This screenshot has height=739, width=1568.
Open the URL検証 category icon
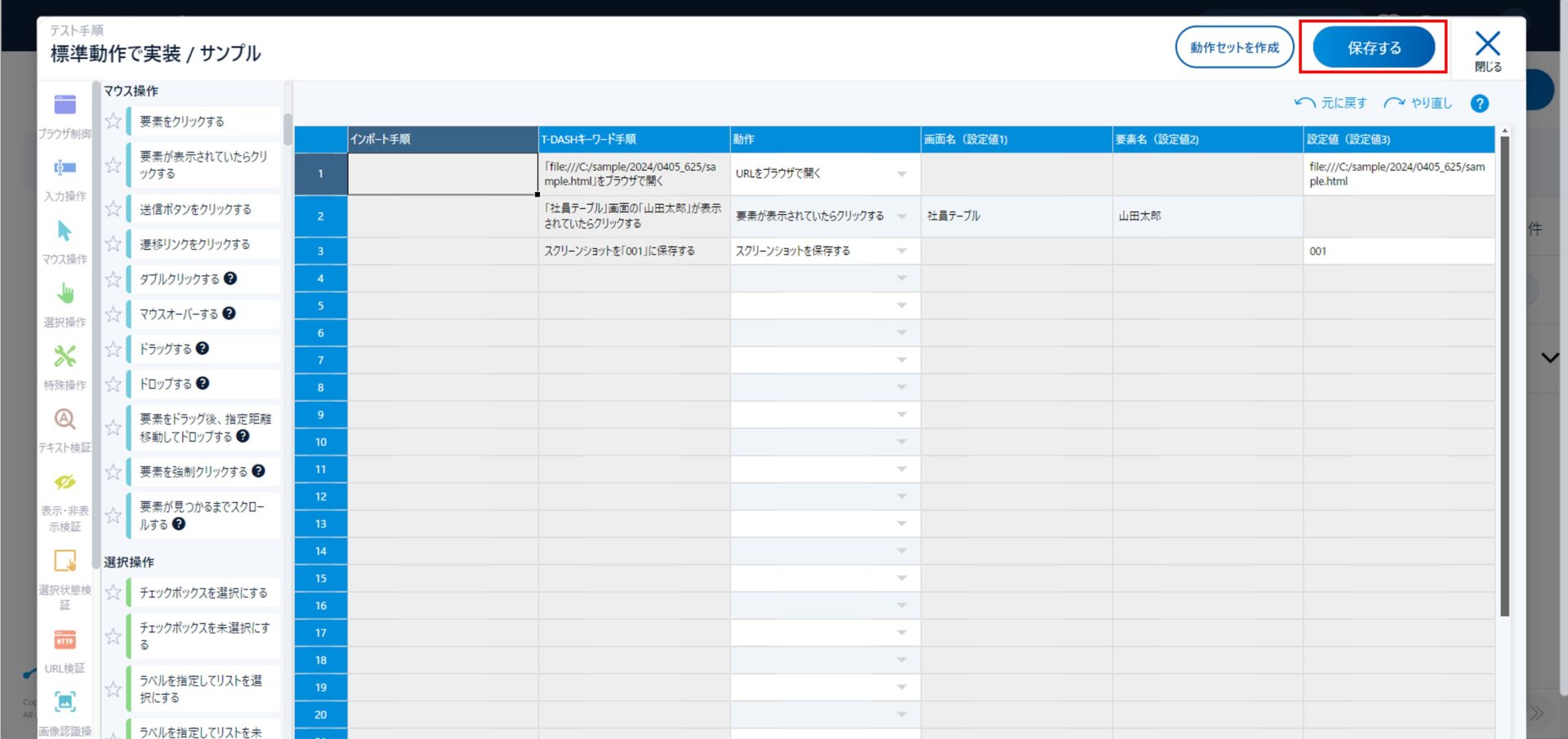pos(65,640)
